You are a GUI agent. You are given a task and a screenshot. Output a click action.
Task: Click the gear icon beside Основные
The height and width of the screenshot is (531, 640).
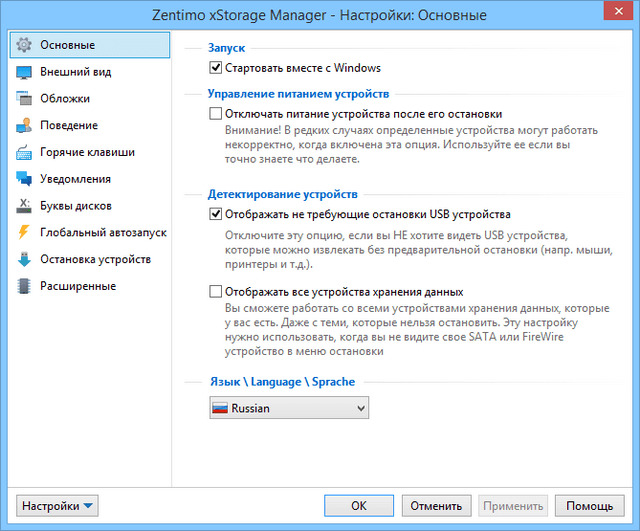coord(25,45)
